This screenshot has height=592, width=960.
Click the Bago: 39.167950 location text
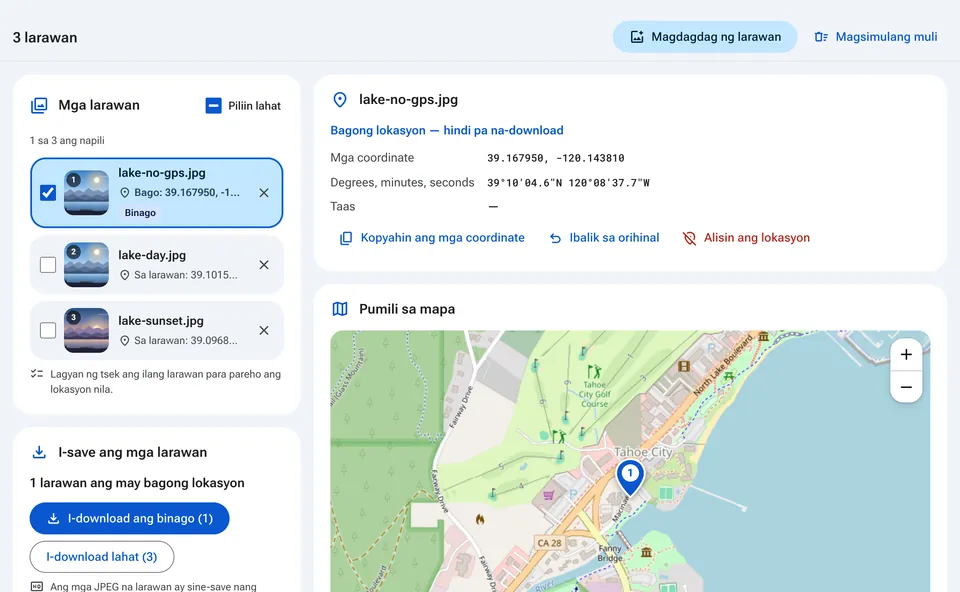pos(187,192)
